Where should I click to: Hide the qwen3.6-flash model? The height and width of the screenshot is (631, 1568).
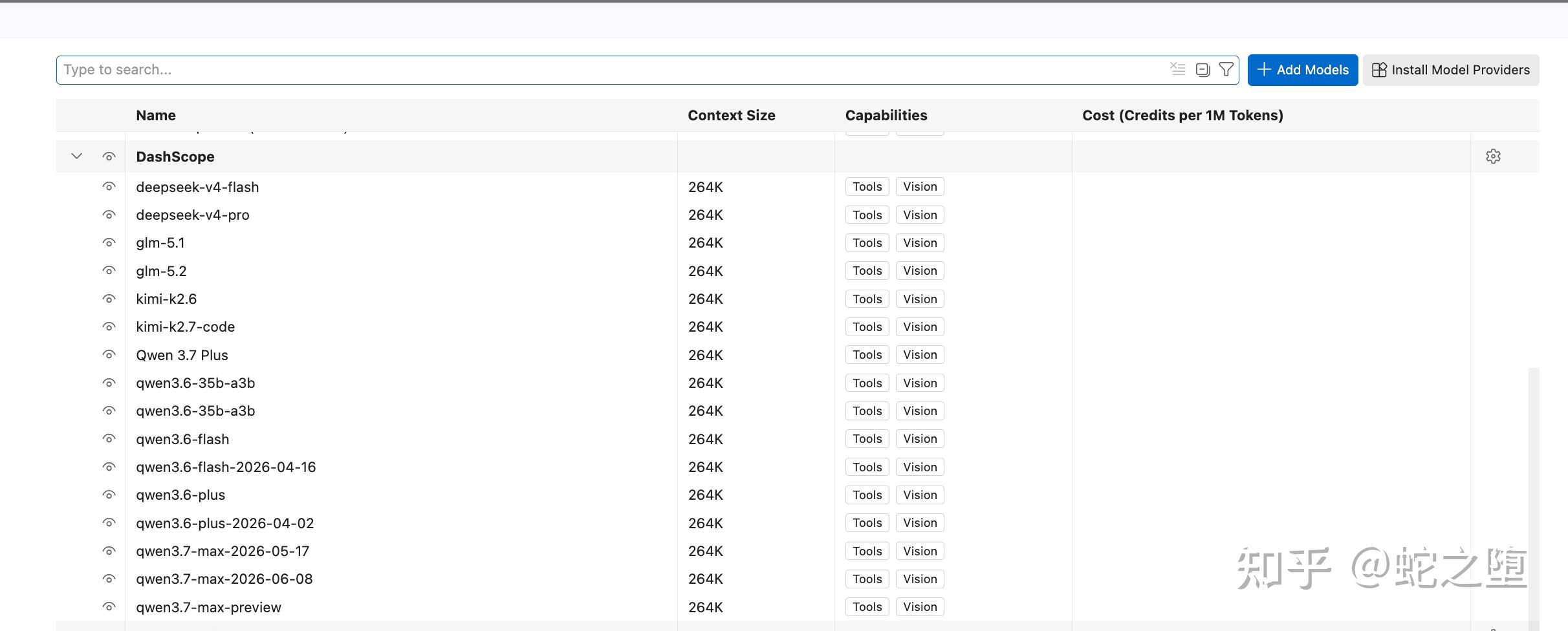[x=109, y=439]
